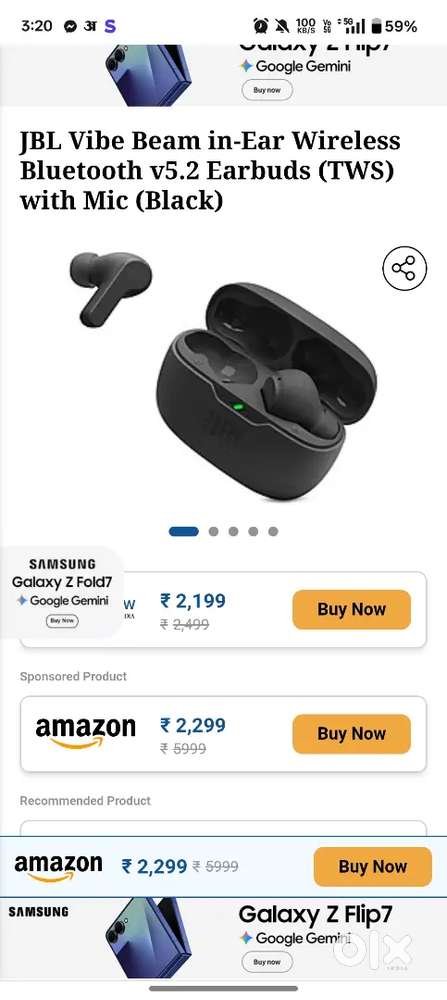
Task: Click Buy Now in Amazon ₹2,299 card
Action: (x=351, y=733)
